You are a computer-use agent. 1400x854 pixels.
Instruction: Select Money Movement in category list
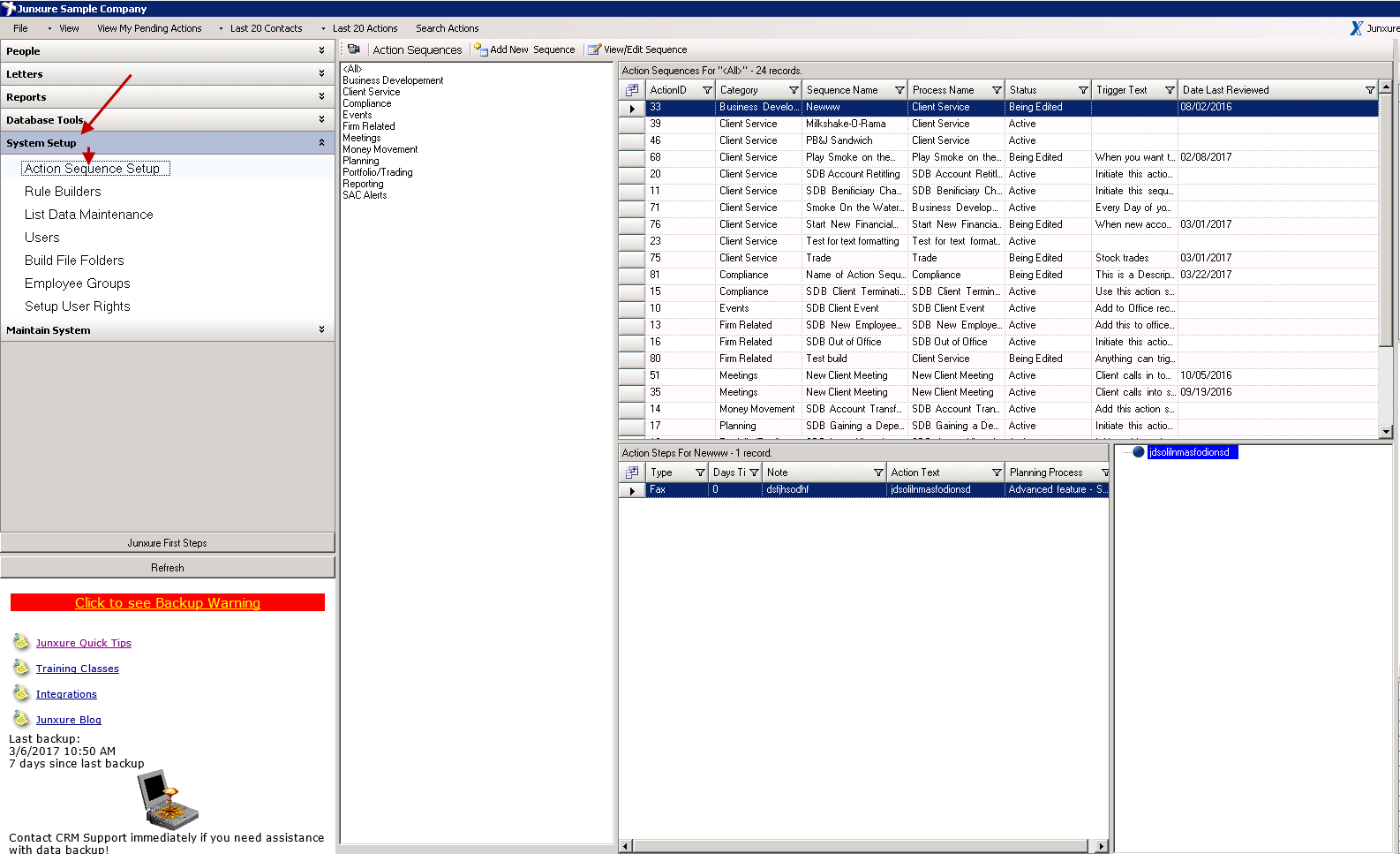[380, 149]
